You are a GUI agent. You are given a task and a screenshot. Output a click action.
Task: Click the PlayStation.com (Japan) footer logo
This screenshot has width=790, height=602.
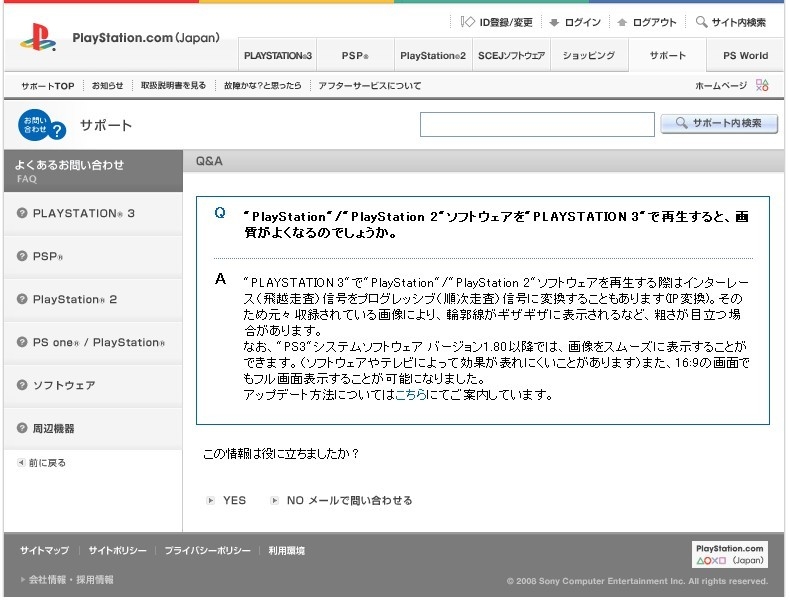(730, 554)
